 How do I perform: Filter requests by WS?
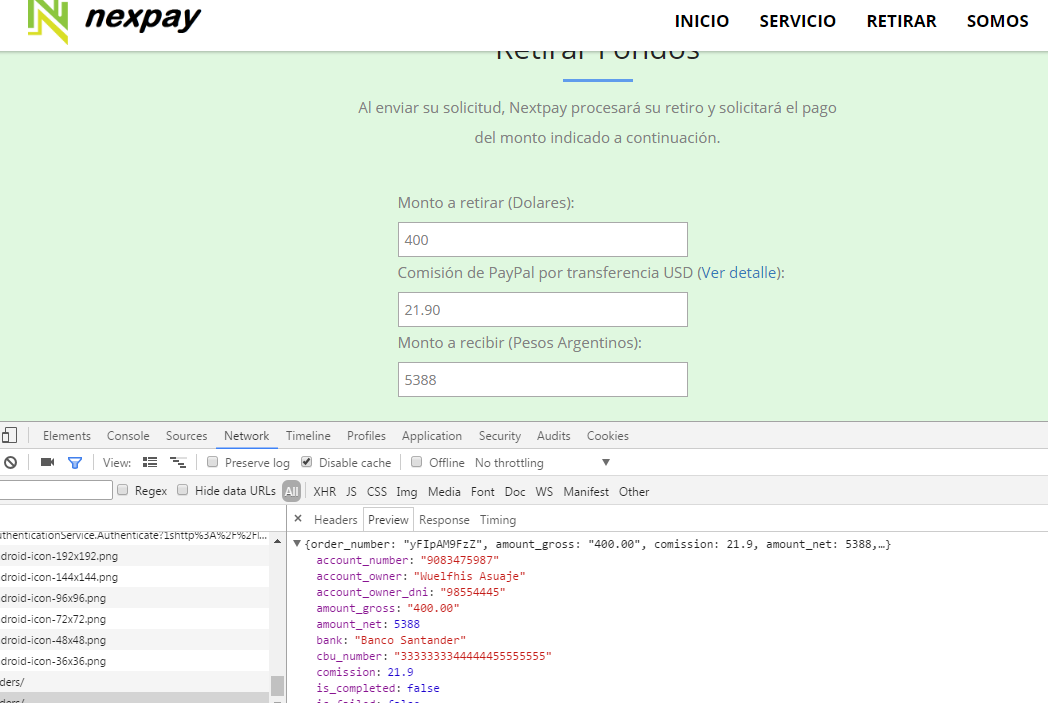pos(544,492)
